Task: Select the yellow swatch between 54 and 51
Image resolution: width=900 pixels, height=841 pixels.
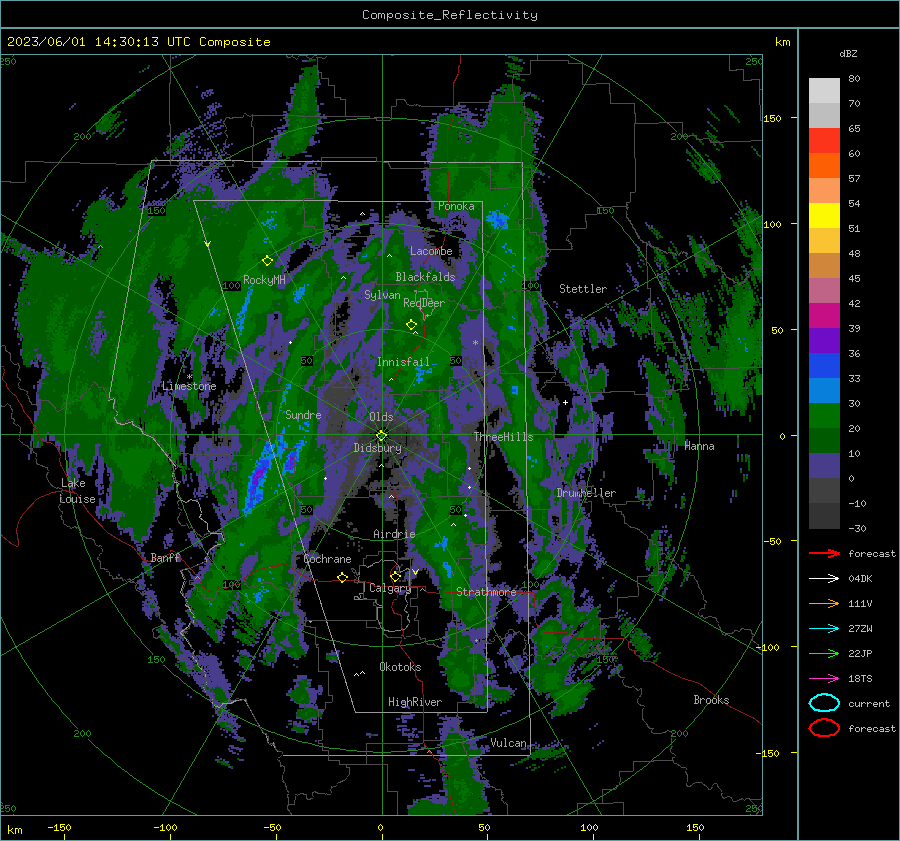Action: tap(824, 215)
